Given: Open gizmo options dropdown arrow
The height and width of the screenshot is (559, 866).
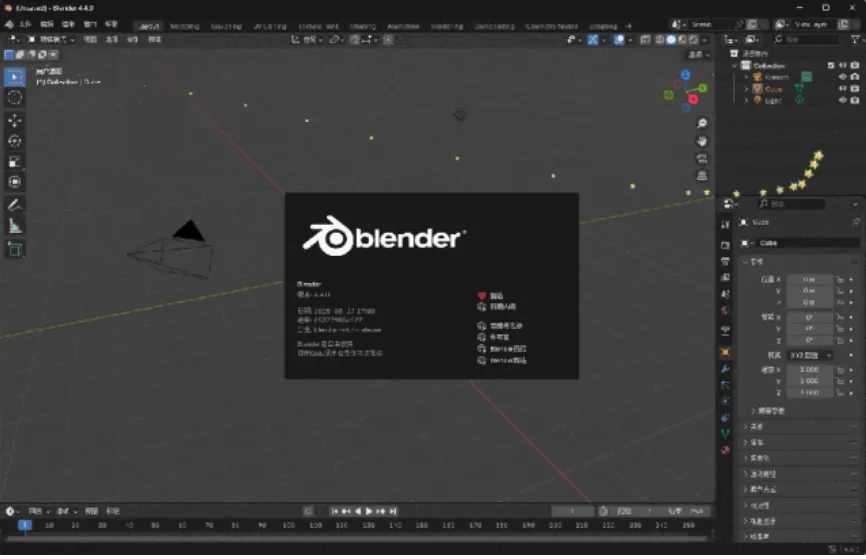Looking at the screenshot, I should click(x=604, y=40).
